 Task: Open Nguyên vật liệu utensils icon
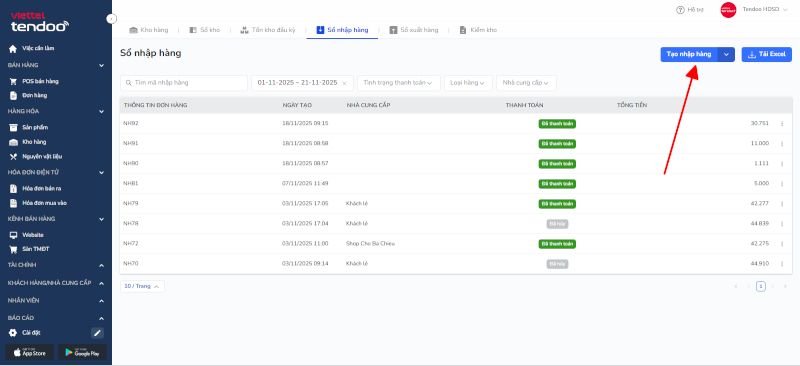point(13,156)
